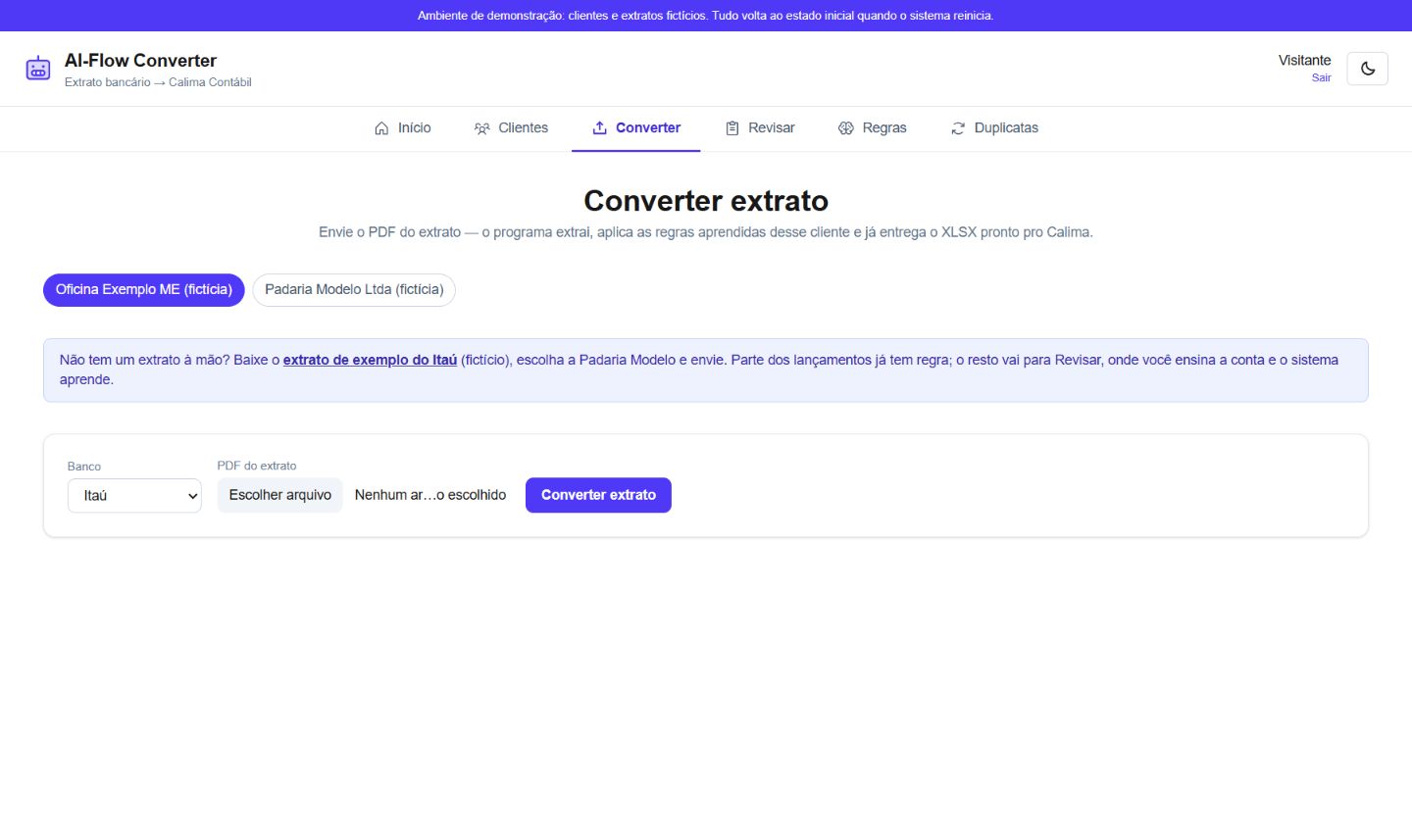Click the Converter extrato button
This screenshot has height=840, width=1412.
tap(598, 495)
